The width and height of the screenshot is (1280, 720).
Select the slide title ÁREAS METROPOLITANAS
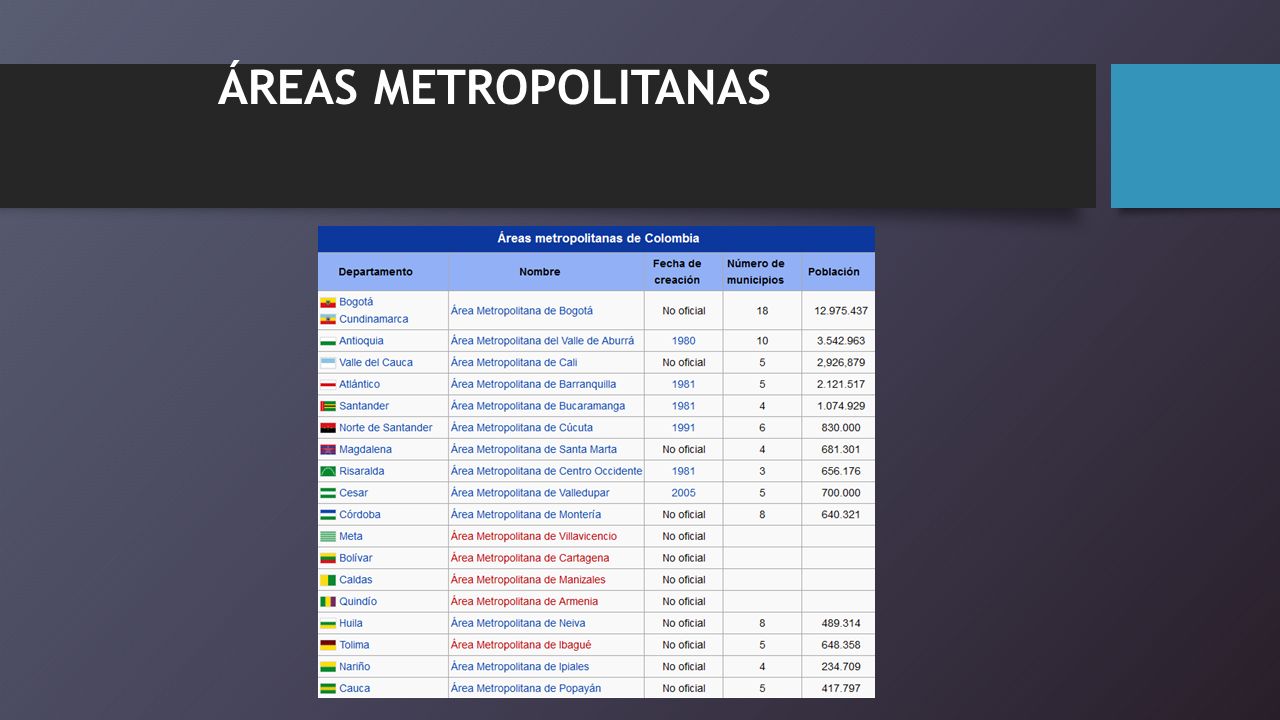click(494, 88)
